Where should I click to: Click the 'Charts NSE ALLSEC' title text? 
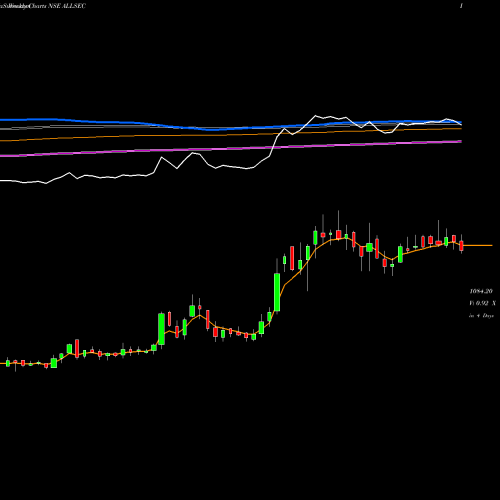click(57, 6)
